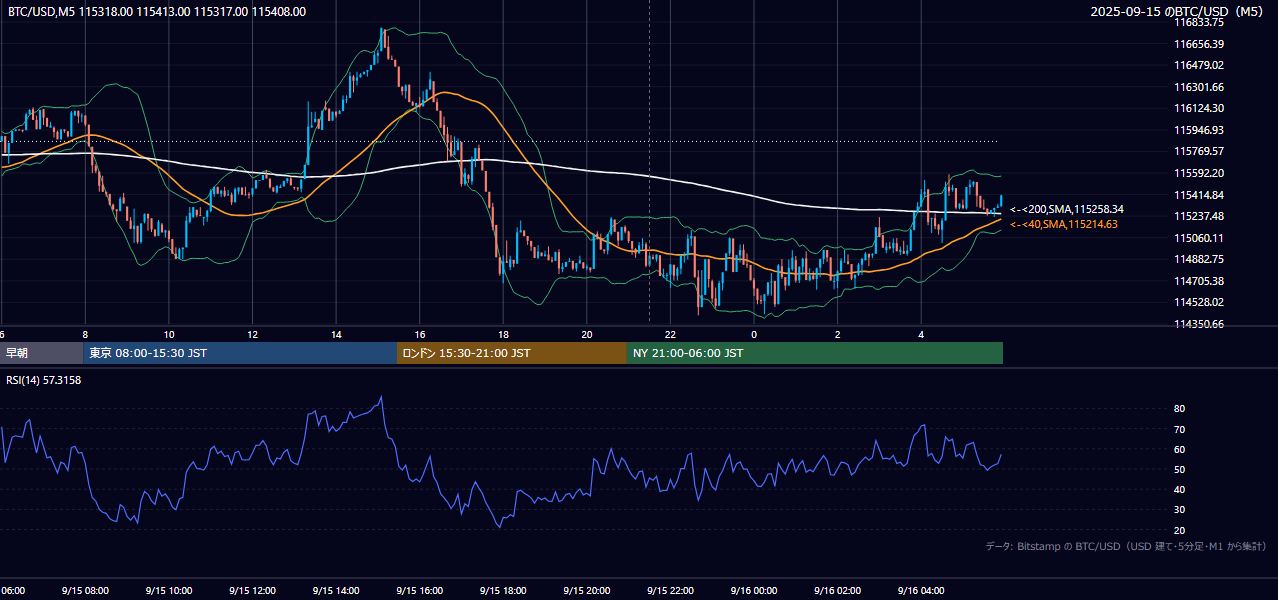Click RSI scale value 80
Image resolution: width=1278 pixels, height=600 pixels.
point(1179,409)
